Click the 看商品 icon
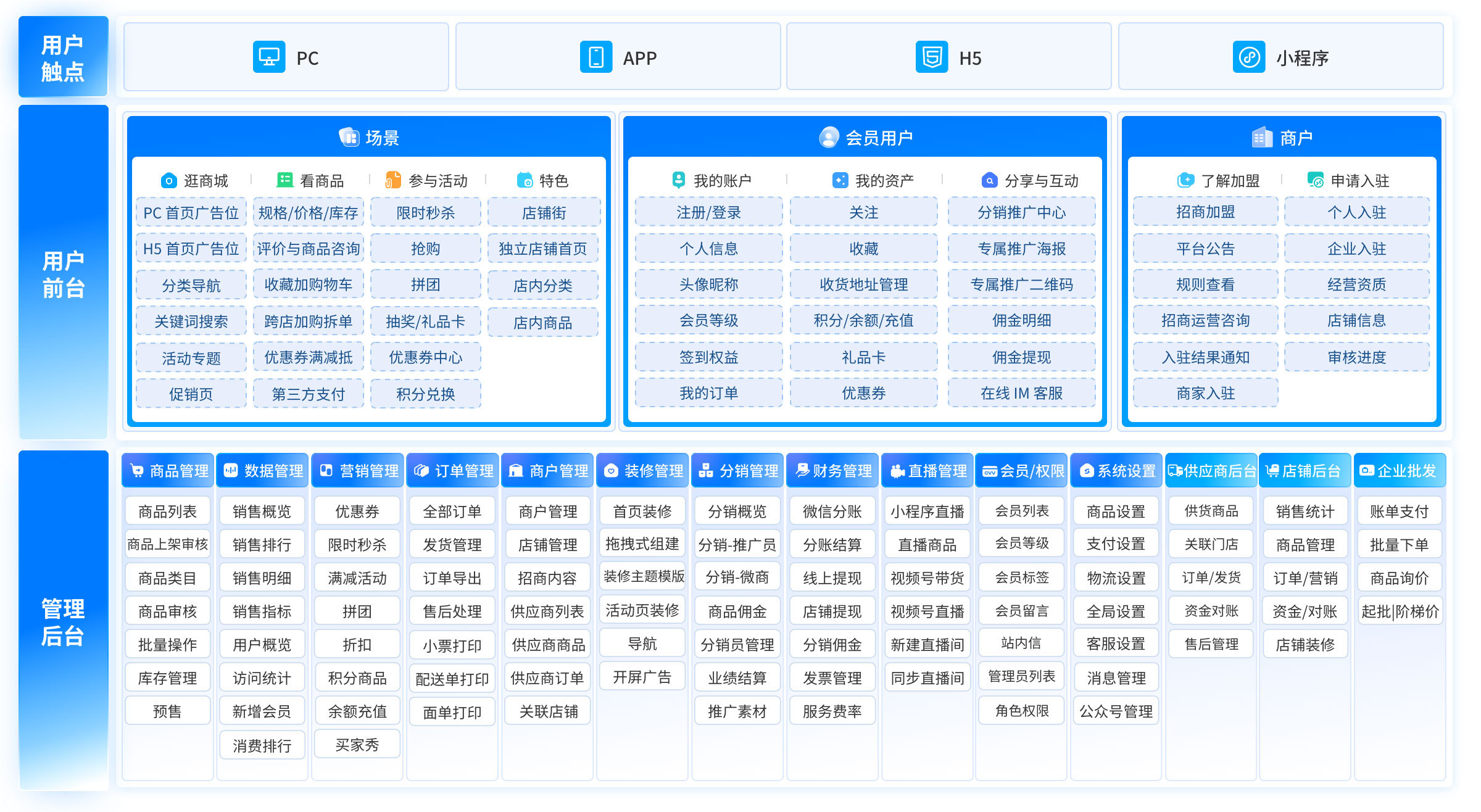 [x=284, y=180]
